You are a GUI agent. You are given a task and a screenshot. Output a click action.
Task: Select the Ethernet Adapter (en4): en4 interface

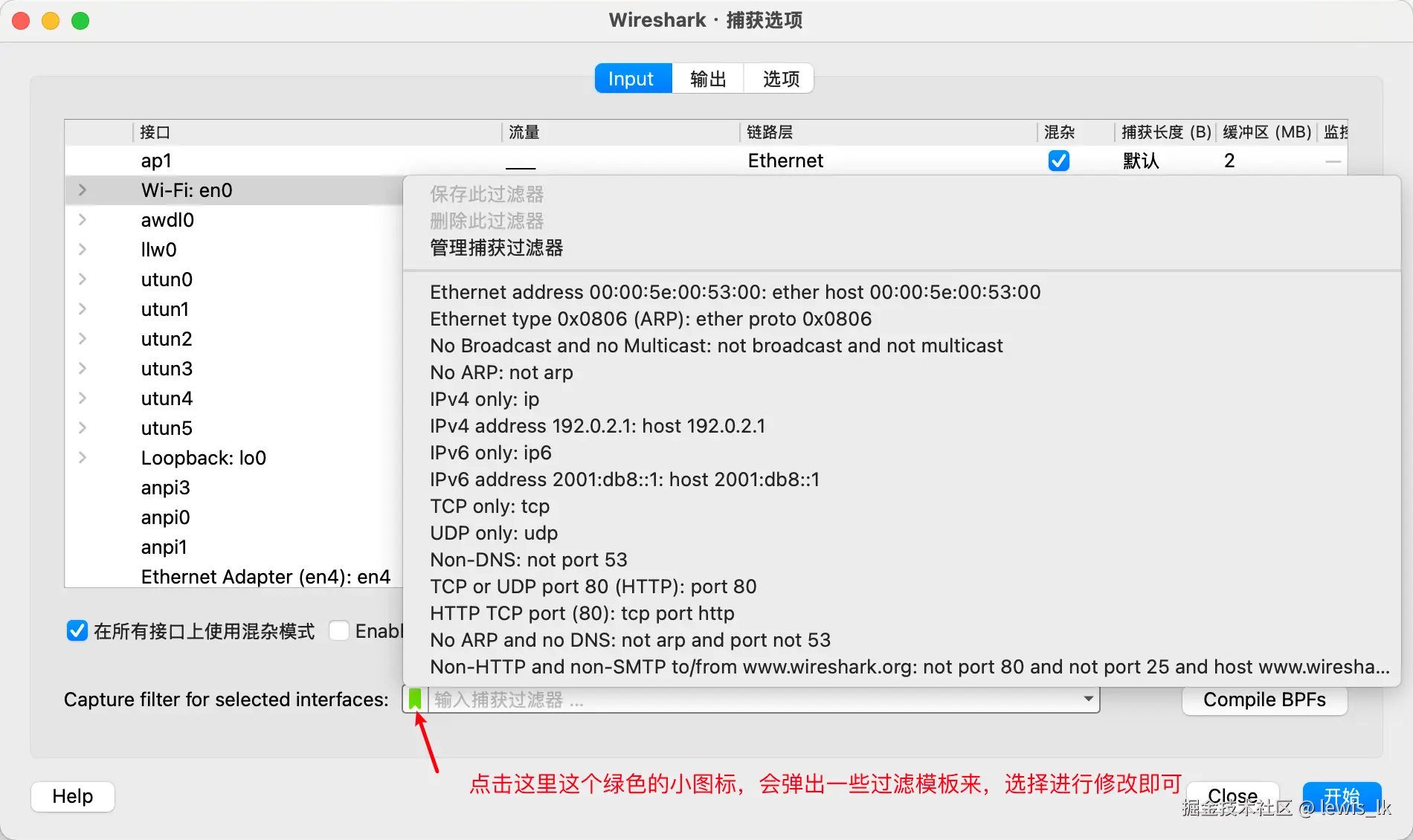(265, 577)
